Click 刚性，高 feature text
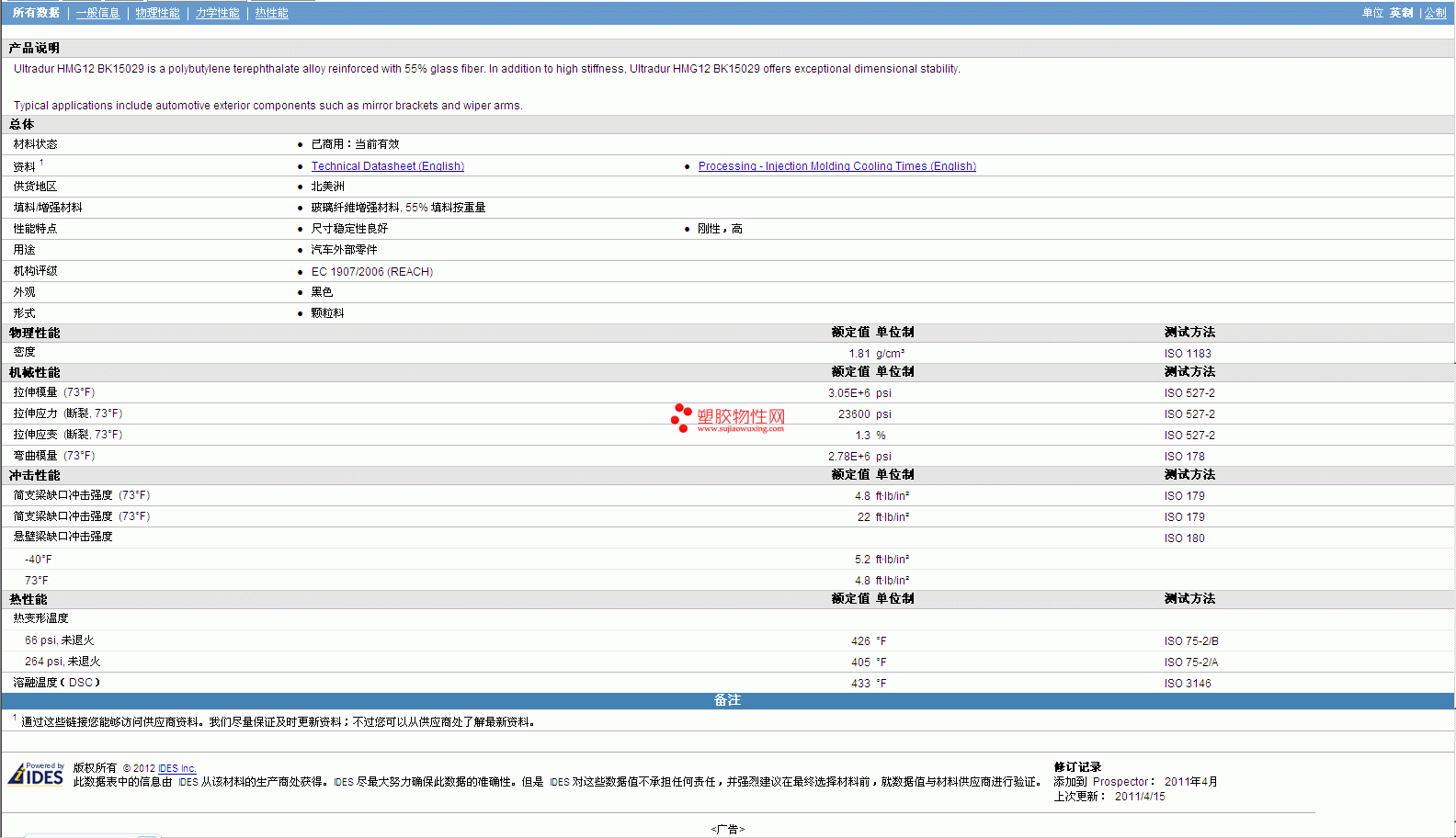The width and height of the screenshot is (1456, 838). [x=720, y=229]
